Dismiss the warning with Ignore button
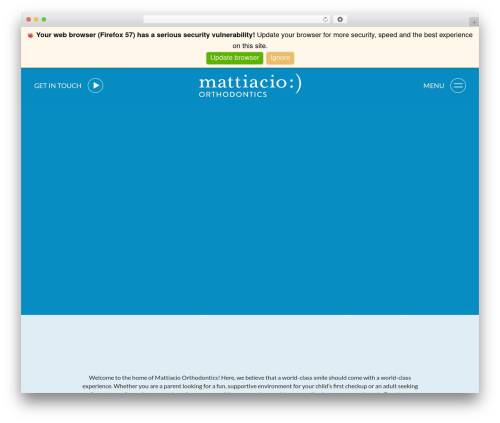Image resolution: width=500 pixels, height=423 pixels. click(280, 58)
